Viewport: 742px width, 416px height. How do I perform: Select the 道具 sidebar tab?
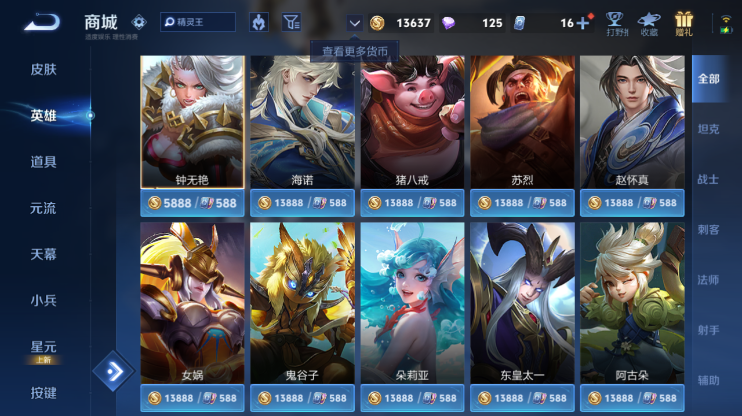pyautogui.click(x=44, y=162)
